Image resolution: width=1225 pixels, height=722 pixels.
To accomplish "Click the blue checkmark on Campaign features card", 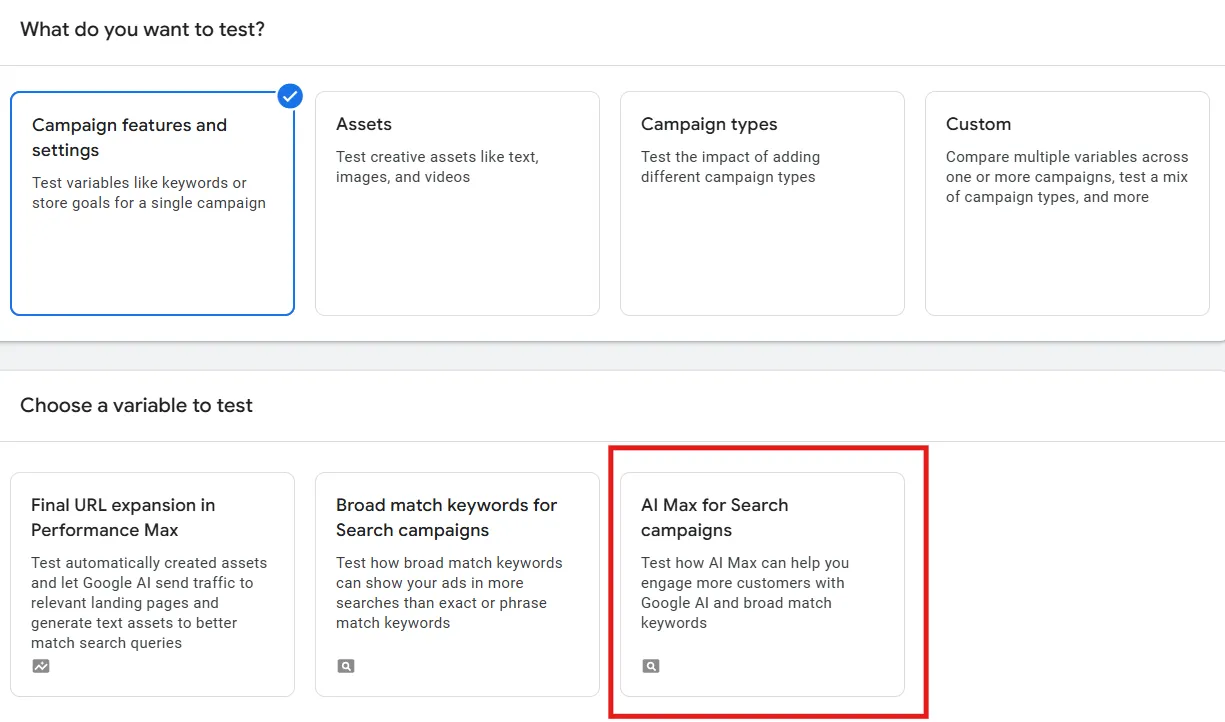I will (x=290, y=96).
